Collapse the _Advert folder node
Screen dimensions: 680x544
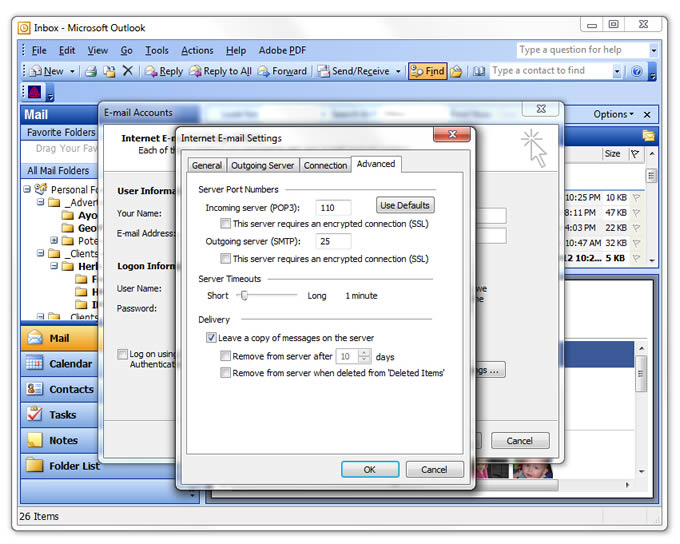point(40,202)
